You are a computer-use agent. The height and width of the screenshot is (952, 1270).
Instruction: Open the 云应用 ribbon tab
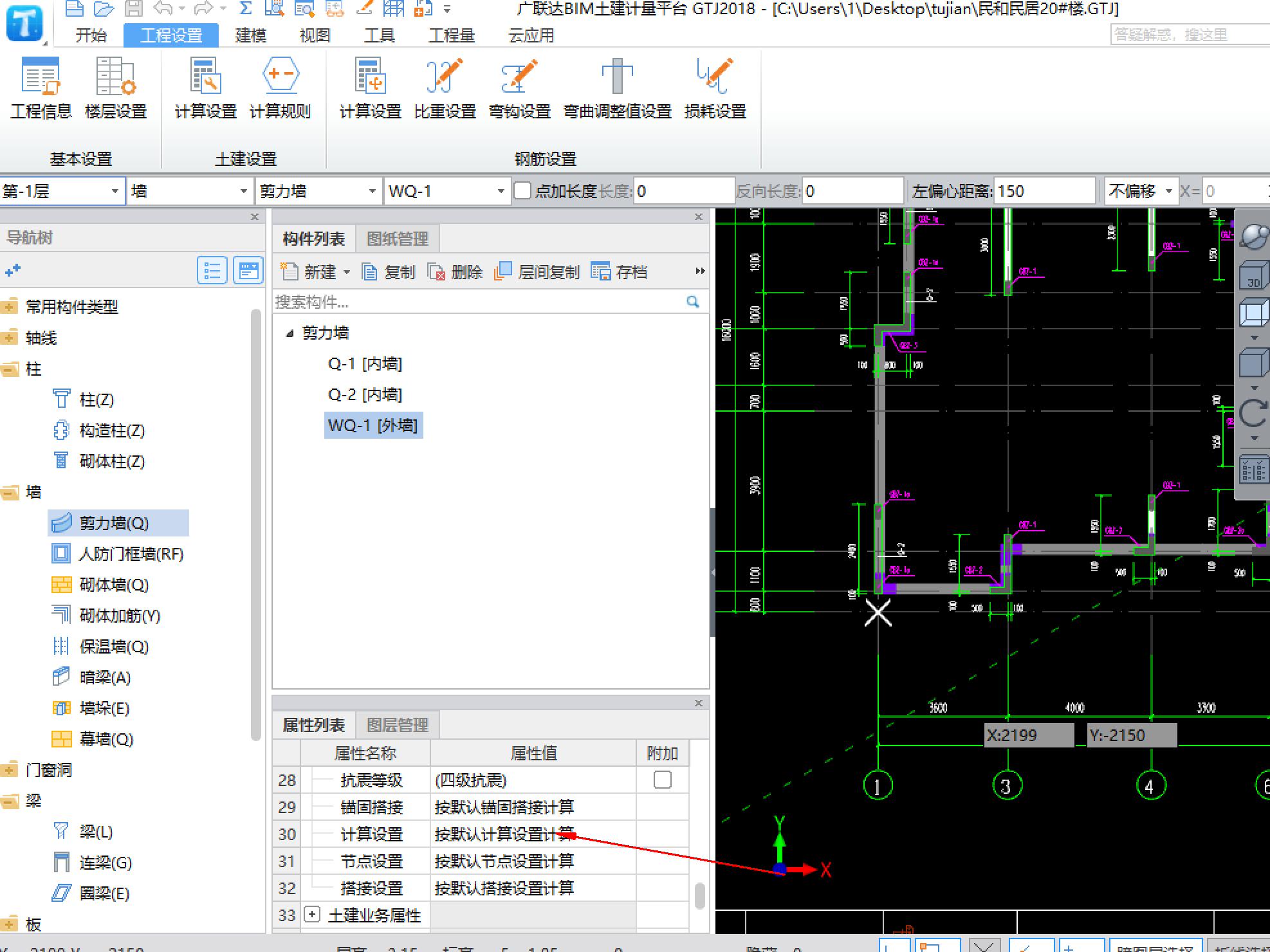531,35
